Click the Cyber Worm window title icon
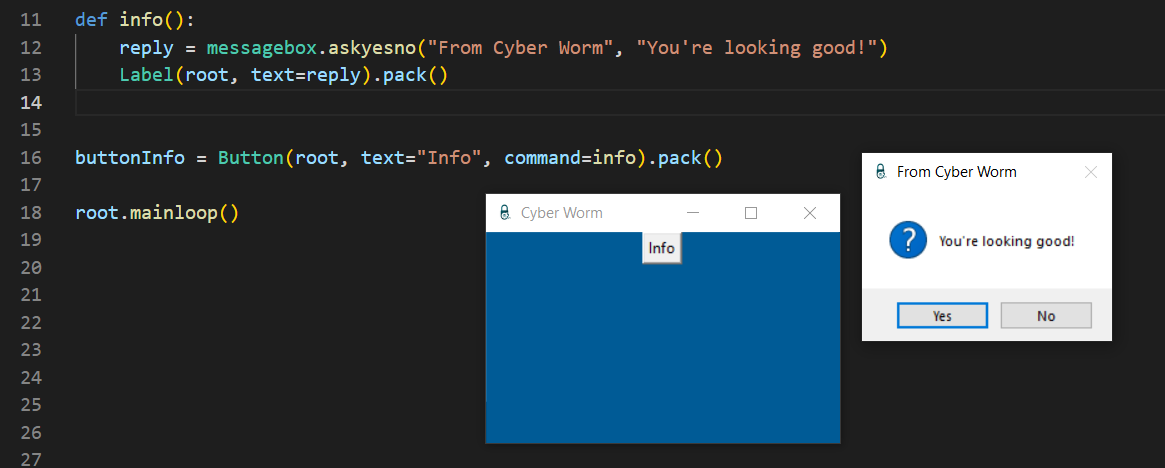The image size is (1165, 468). coord(504,213)
